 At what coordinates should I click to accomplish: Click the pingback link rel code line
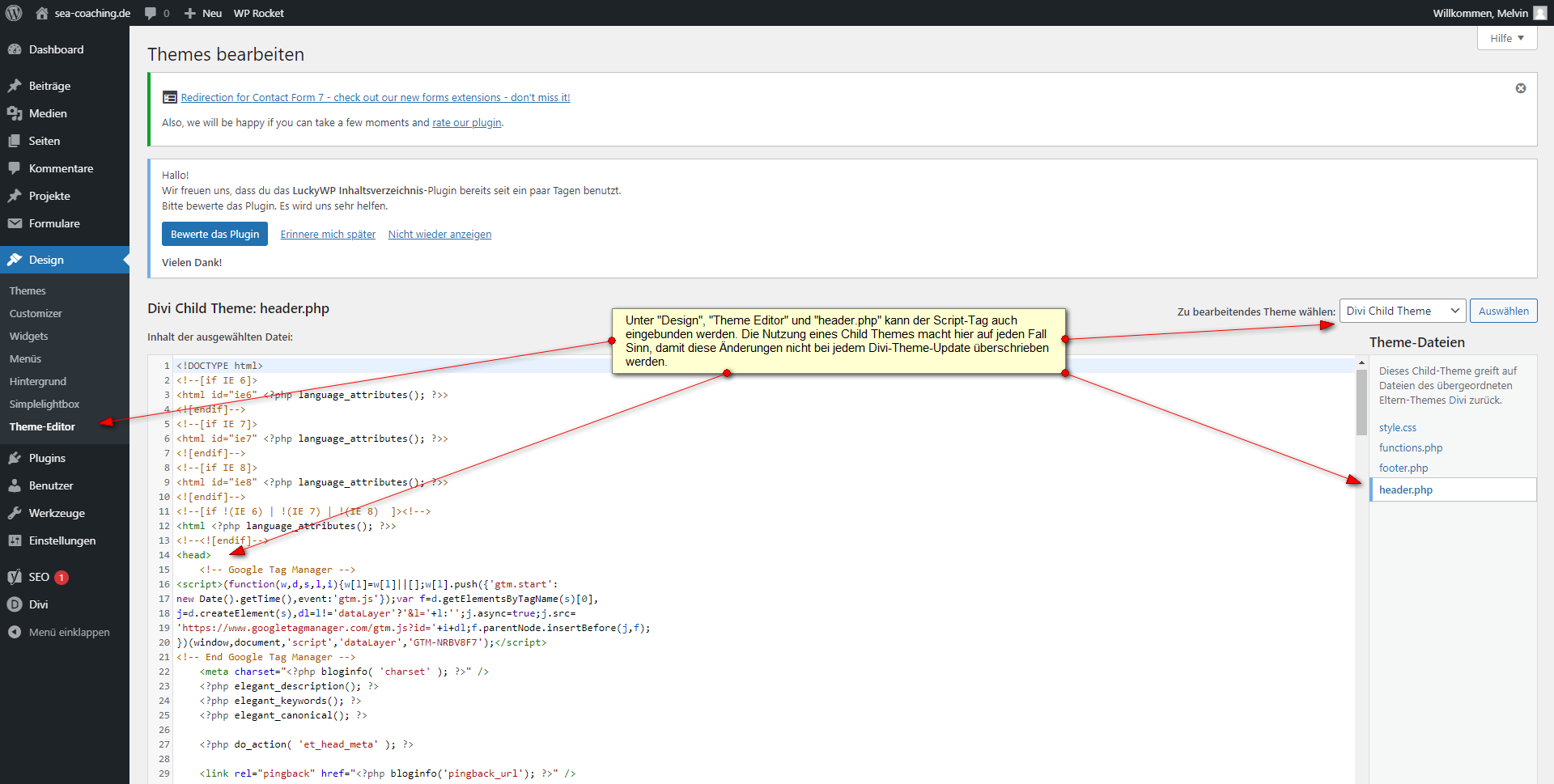[x=388, y=773]
